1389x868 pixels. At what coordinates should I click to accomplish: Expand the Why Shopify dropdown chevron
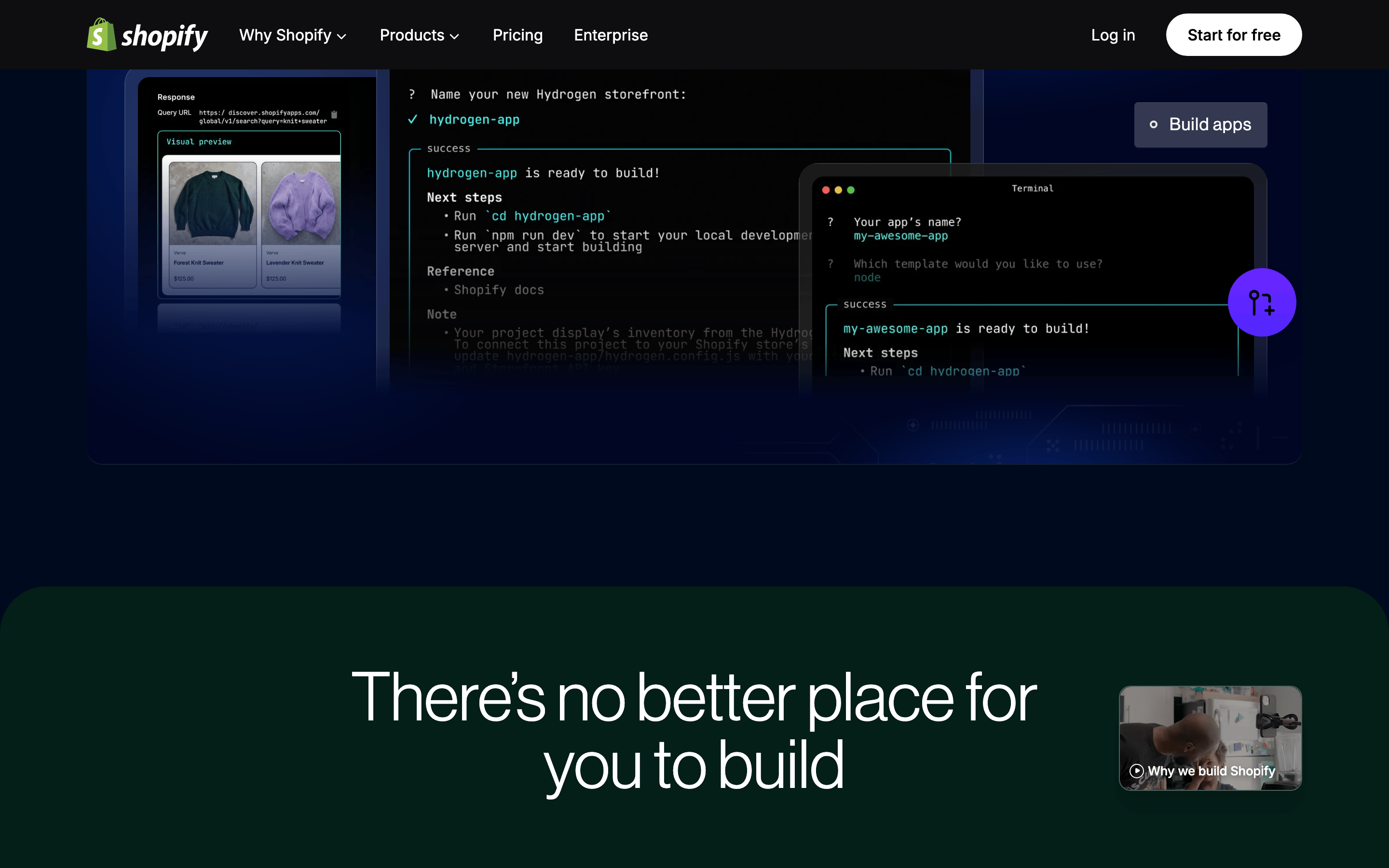pyautogui.click(x=341, y=37)
